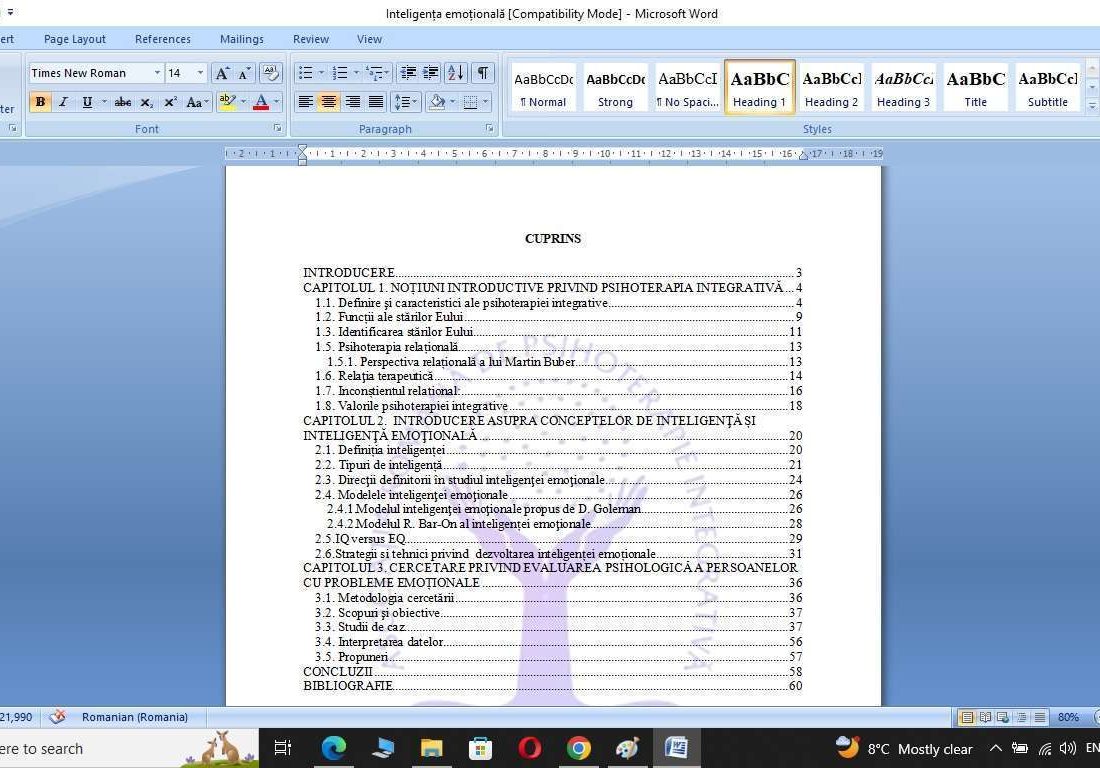Select the Title style
Image resolution: width=1100 pixels, height=768 pixels.
pyautogui.click(x=975, y=87)
